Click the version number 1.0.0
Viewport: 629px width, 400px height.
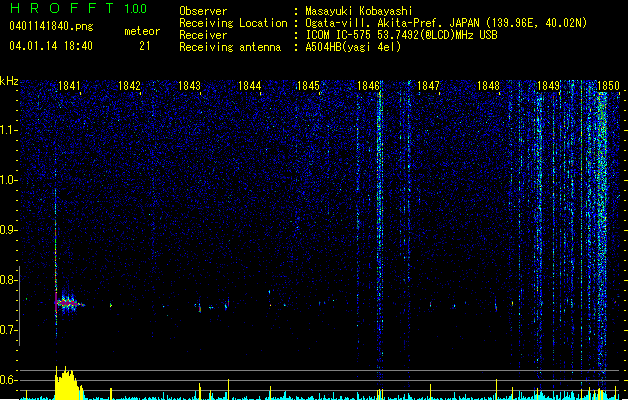(136, 8)
